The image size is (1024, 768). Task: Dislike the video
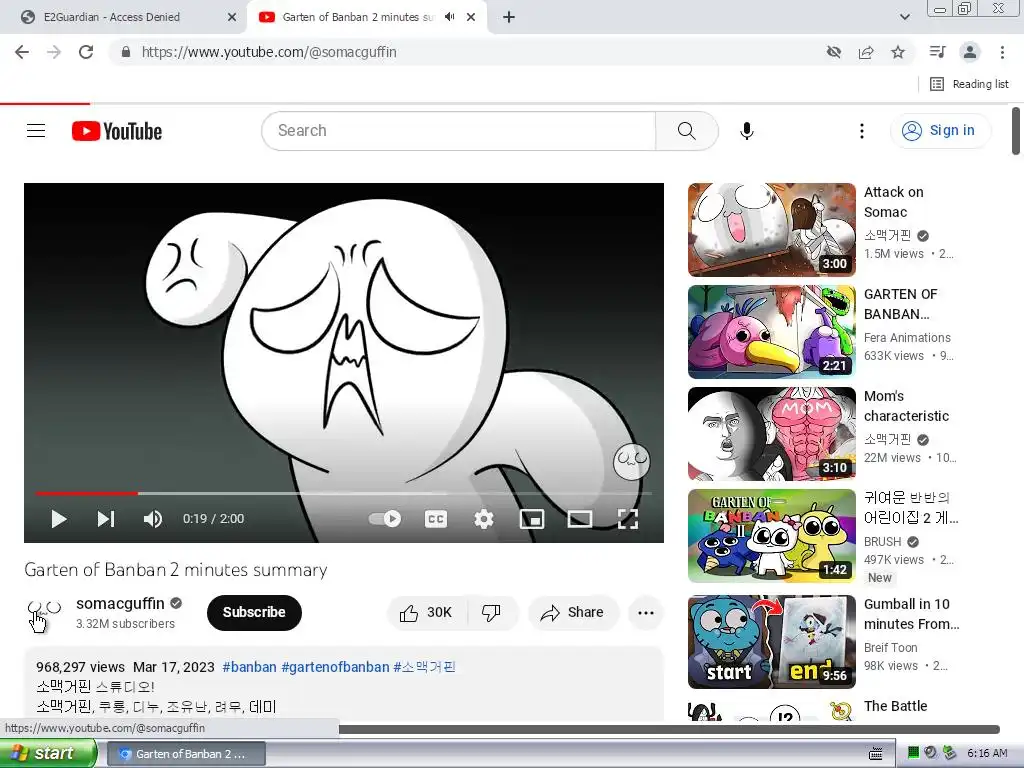[491, 613]
